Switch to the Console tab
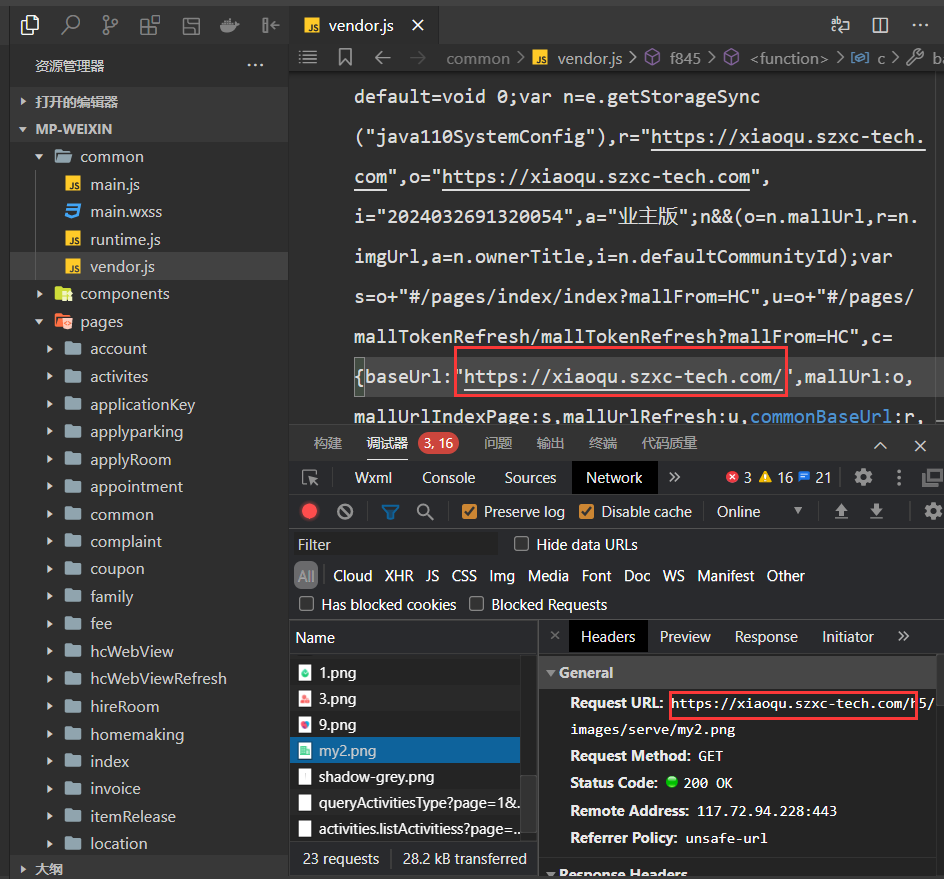Screen dimensions: 944x879 coord(449,478)
